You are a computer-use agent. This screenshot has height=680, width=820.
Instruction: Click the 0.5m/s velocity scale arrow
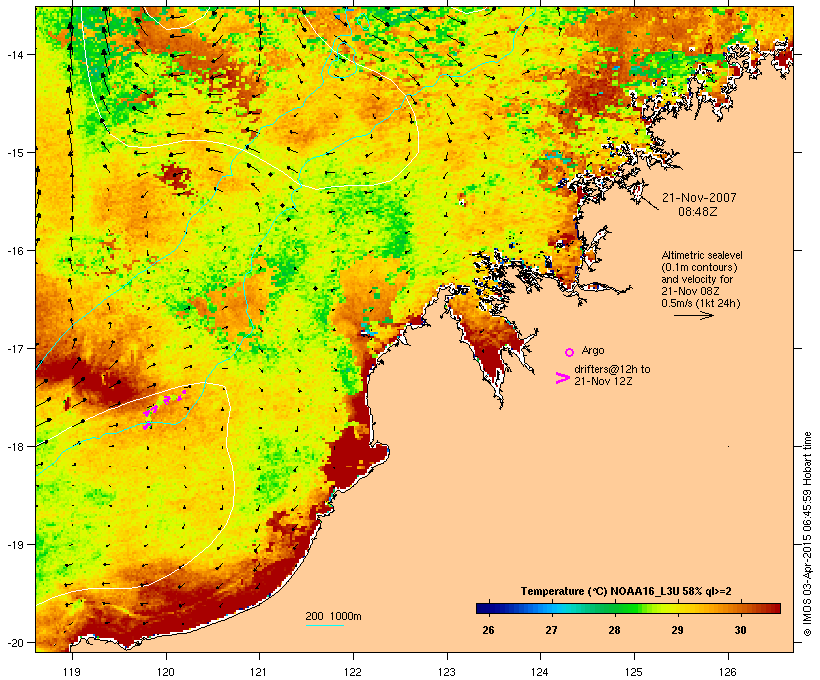point(693,315)
